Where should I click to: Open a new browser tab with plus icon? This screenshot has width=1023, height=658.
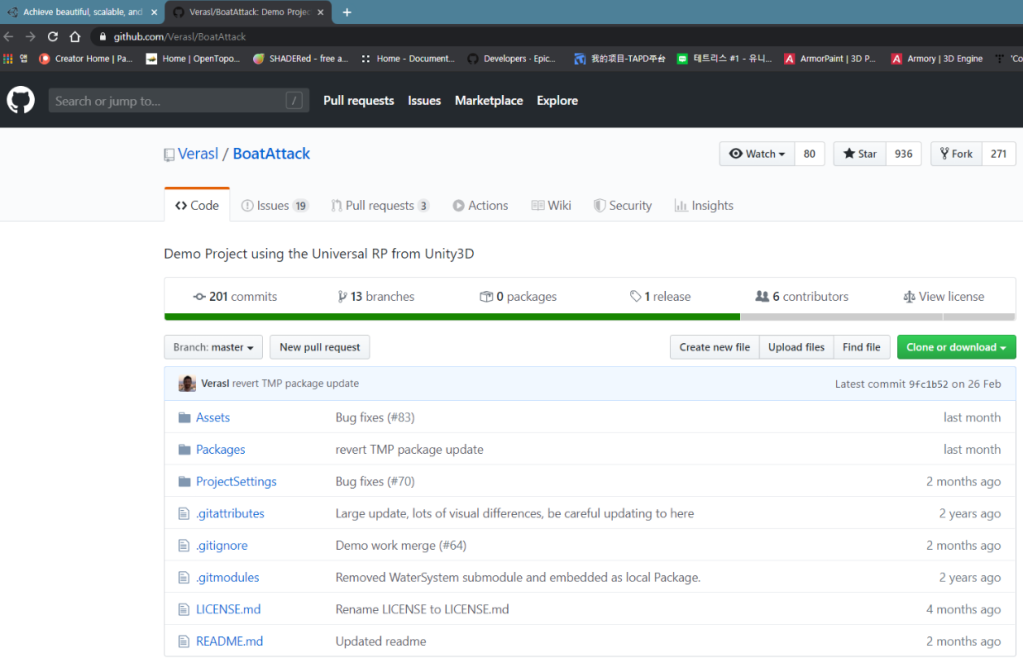[347, 12]
